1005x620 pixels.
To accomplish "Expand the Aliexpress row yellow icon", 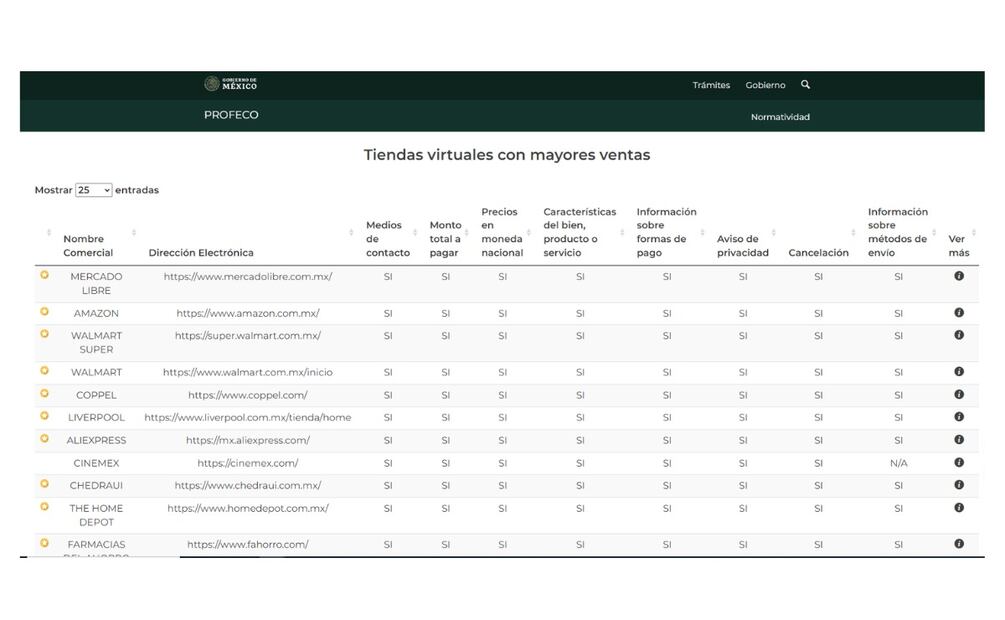I will tap(44, 439).
